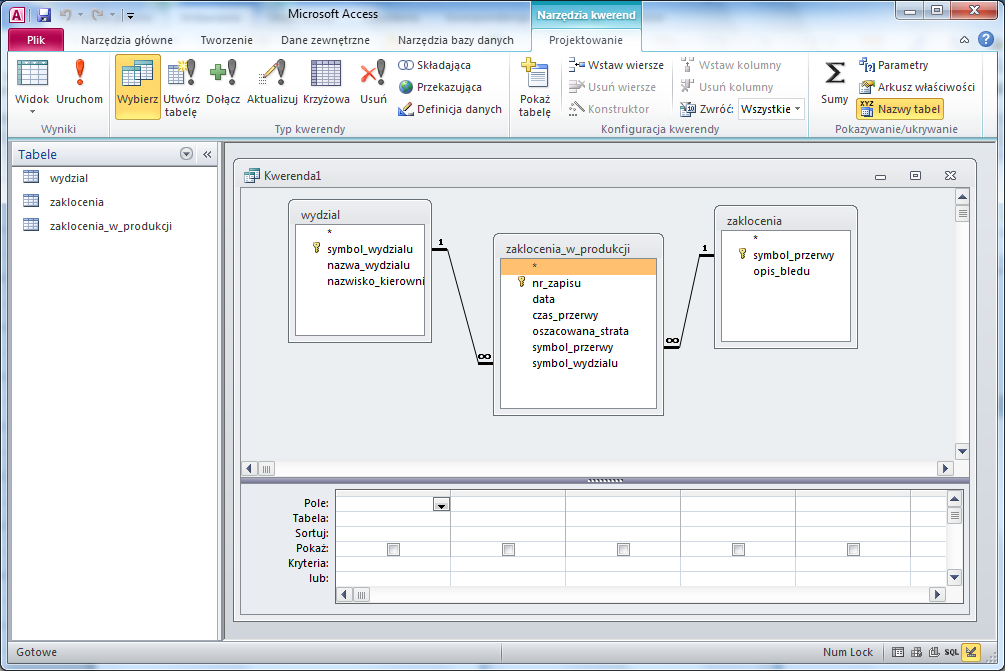This screenshot has width=1005, height=671.
Task: Select the Przekazująca pass-through query
Action: [440, 87]
